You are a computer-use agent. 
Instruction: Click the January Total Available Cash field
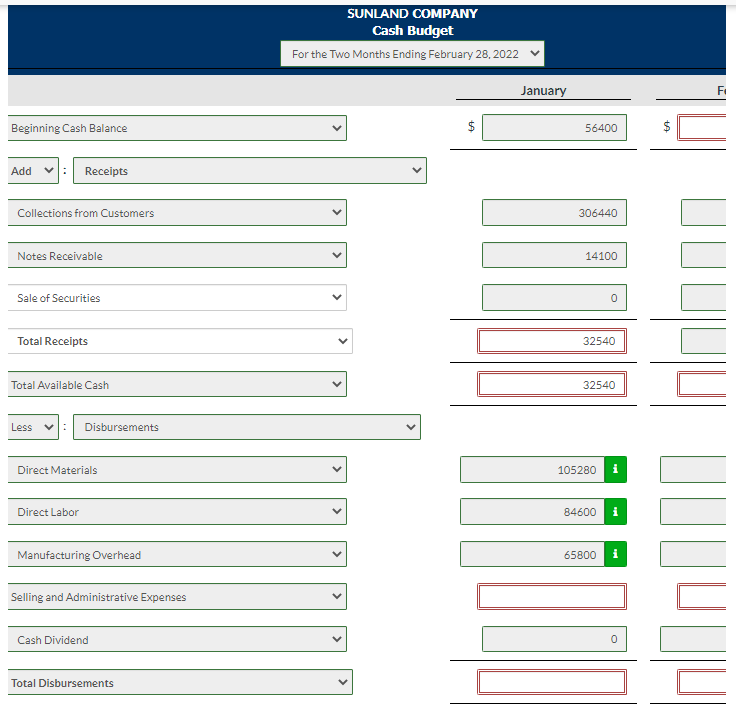click(552, 384)
